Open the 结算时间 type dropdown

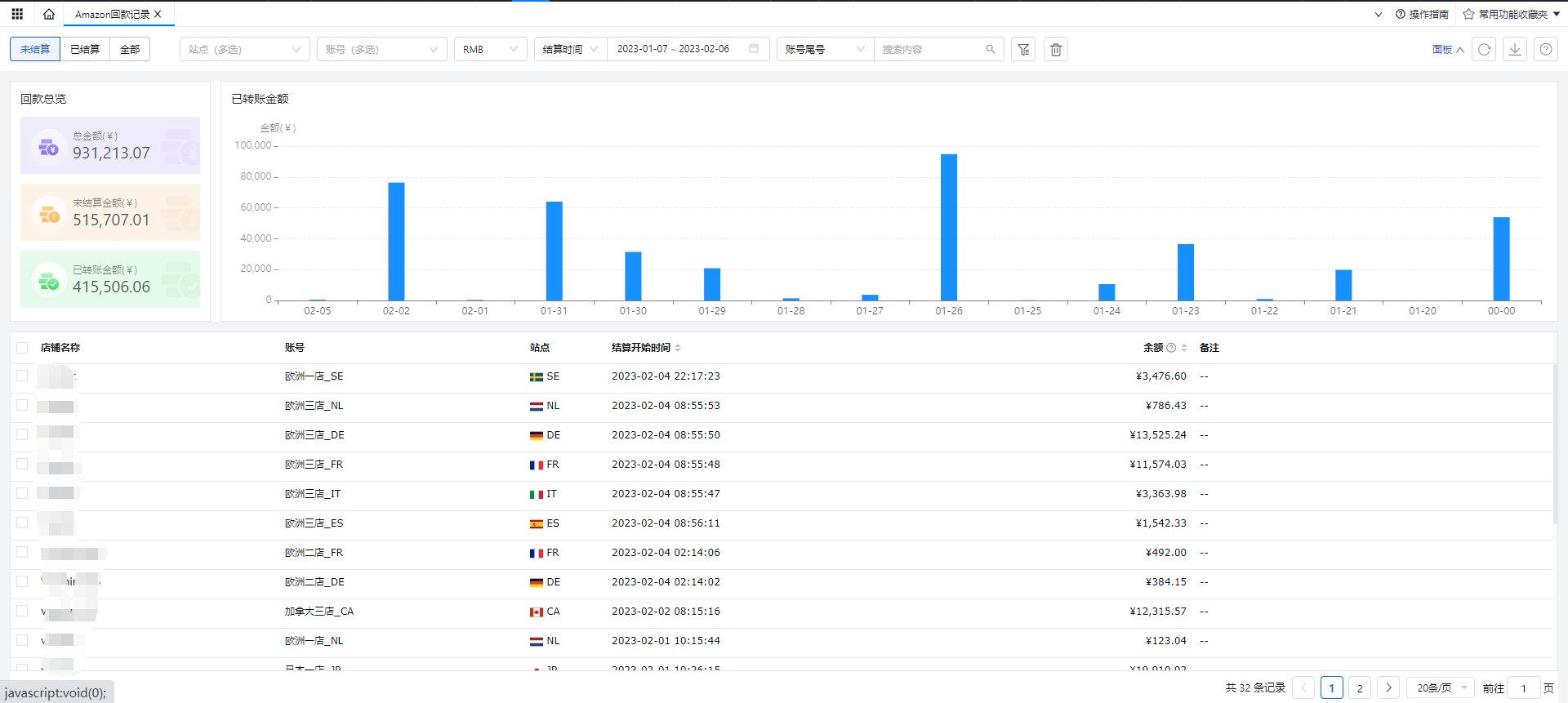(x=571, y=49)
